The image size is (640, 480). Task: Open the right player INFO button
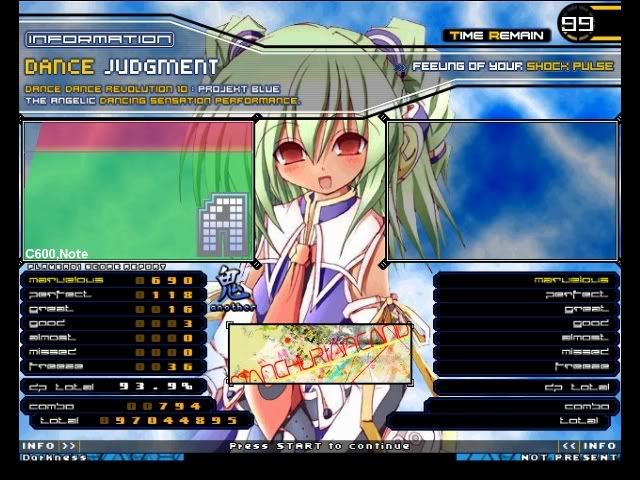(600, 446)
